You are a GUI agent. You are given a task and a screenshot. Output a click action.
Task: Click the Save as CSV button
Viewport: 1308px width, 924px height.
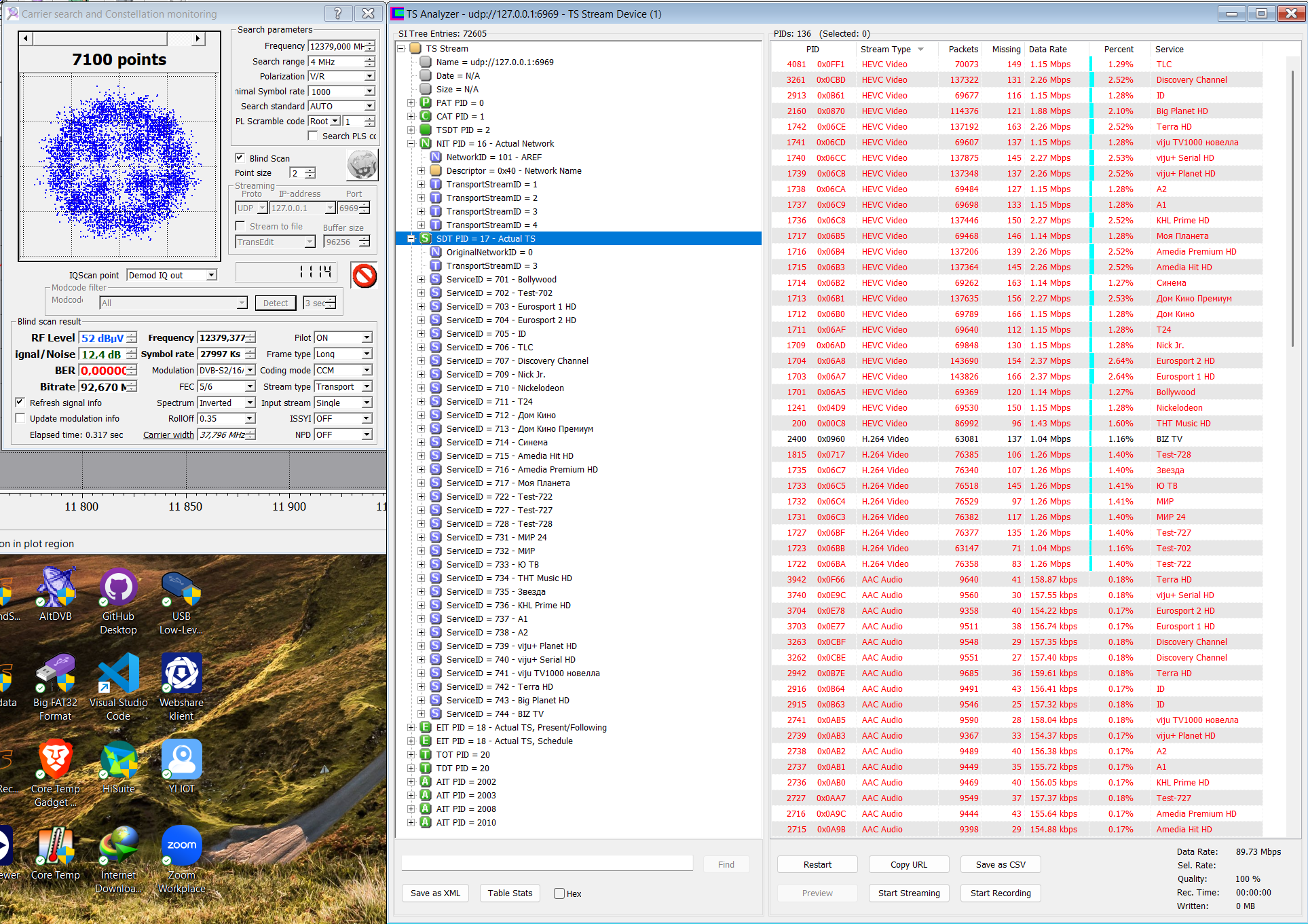pos(1001,864)
